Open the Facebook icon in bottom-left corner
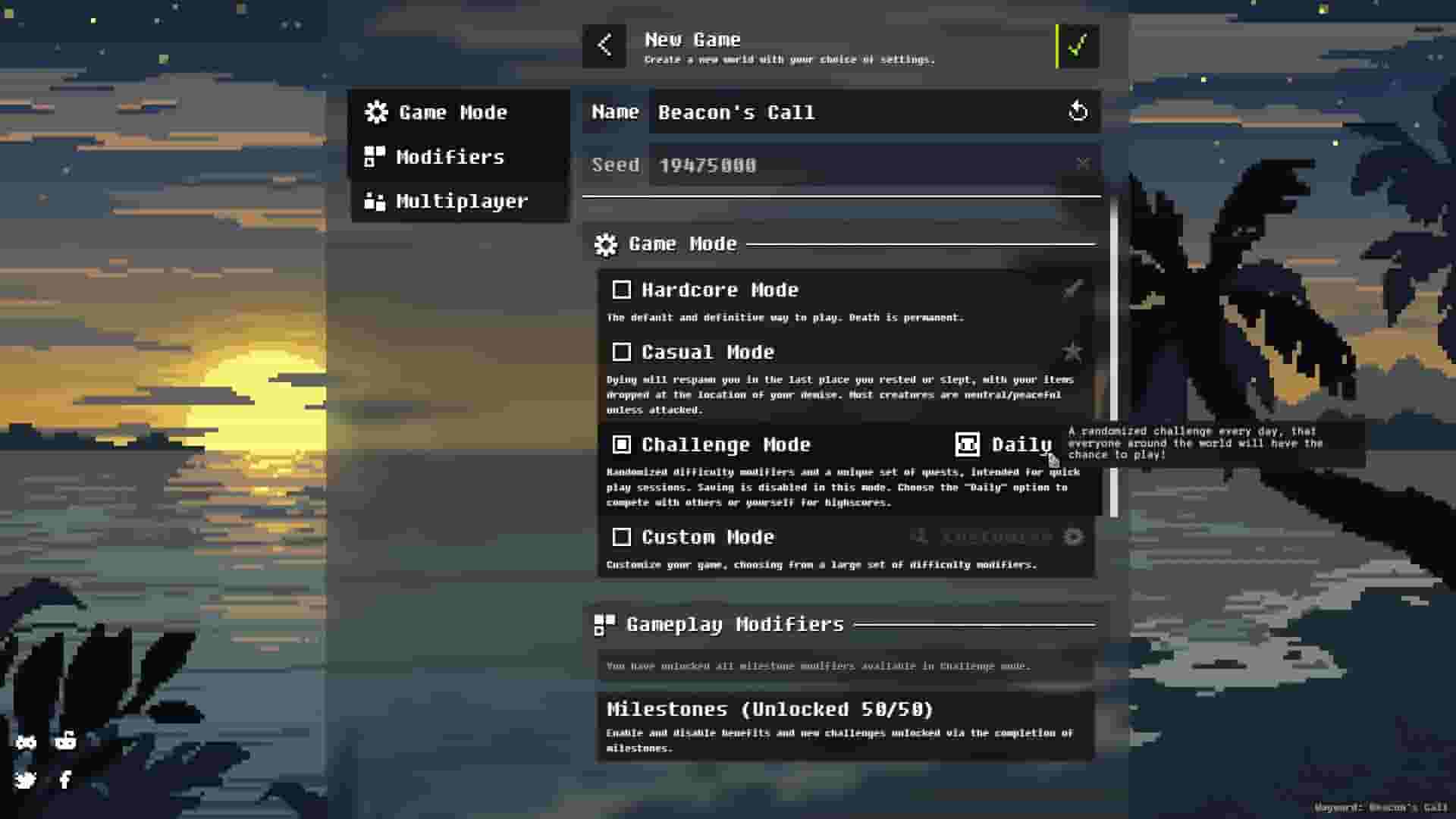Image resolution: width=1456 pixels, height=819 pixels. click(x=64, y=780)
